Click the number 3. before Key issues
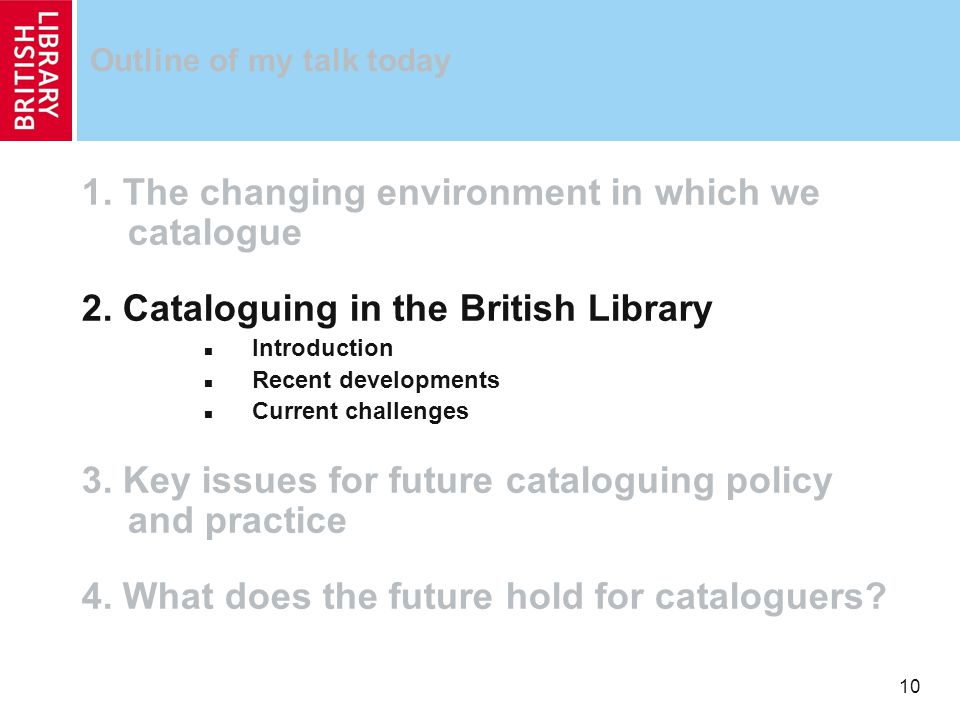The height and width of the screenshot is (720, 960). tap(97, 481)
